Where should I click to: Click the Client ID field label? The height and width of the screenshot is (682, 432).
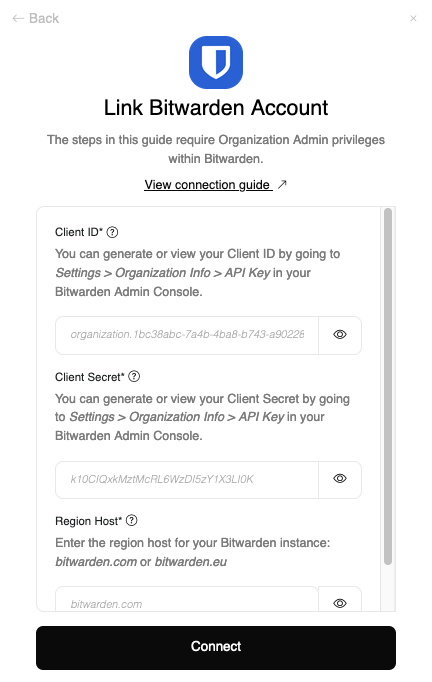click(79, 232)
